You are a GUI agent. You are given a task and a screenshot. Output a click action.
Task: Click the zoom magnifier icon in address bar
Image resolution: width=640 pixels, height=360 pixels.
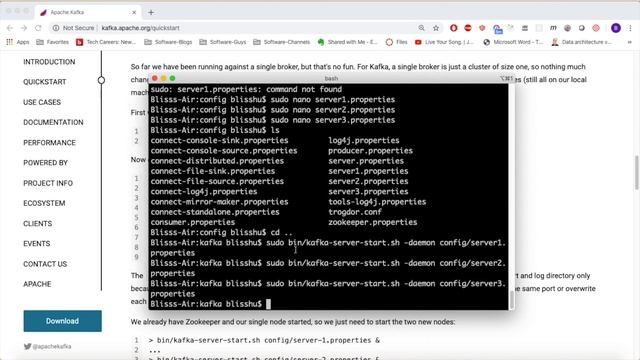421,28
